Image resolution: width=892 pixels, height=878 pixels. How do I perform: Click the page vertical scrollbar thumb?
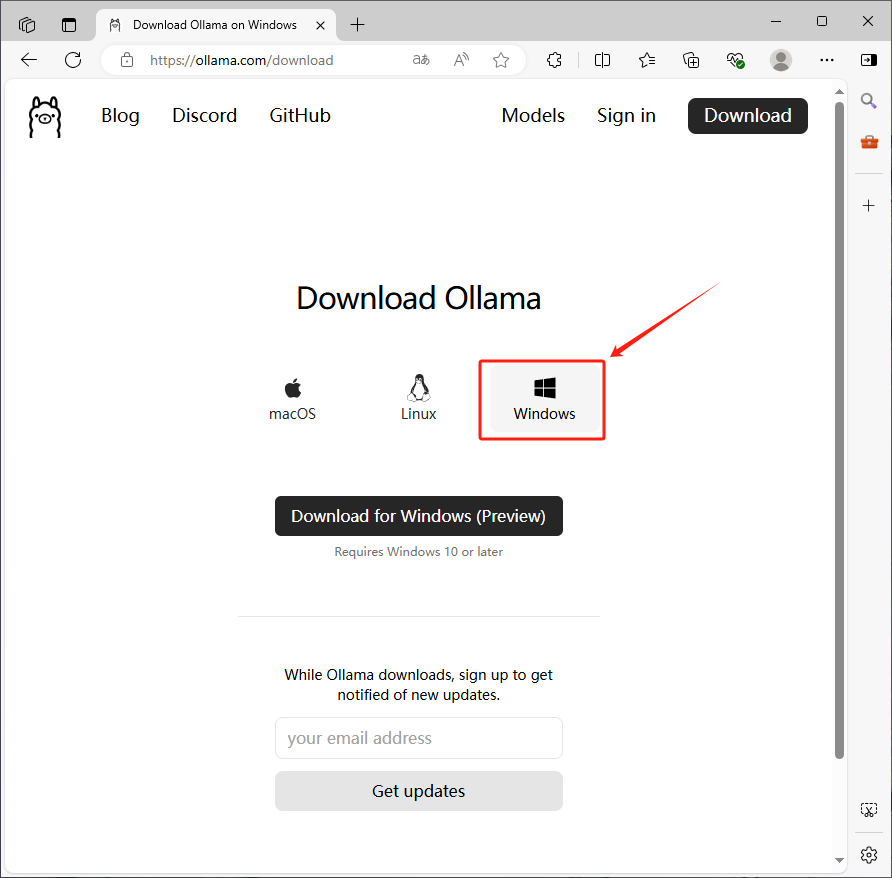click(839, 430)
